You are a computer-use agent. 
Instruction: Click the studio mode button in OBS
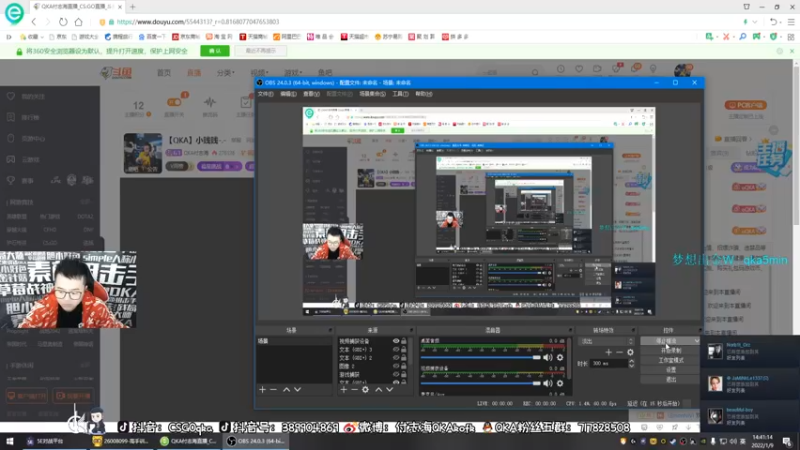pyautogui.click(x=670, y=360)
